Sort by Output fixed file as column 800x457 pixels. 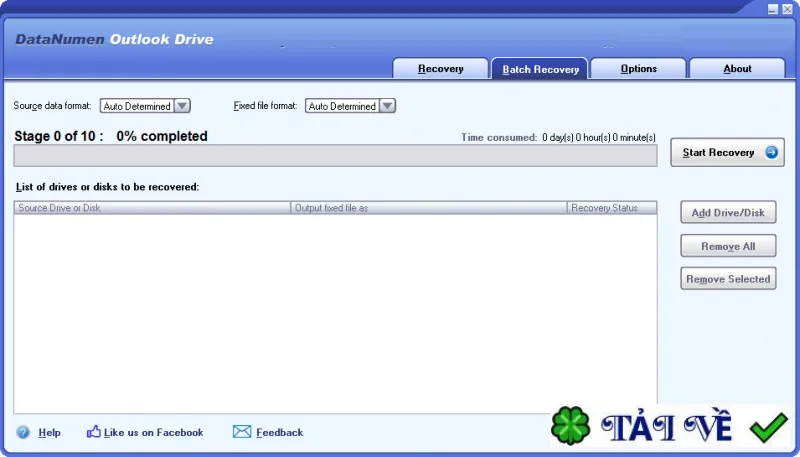[x=429, y=208]
